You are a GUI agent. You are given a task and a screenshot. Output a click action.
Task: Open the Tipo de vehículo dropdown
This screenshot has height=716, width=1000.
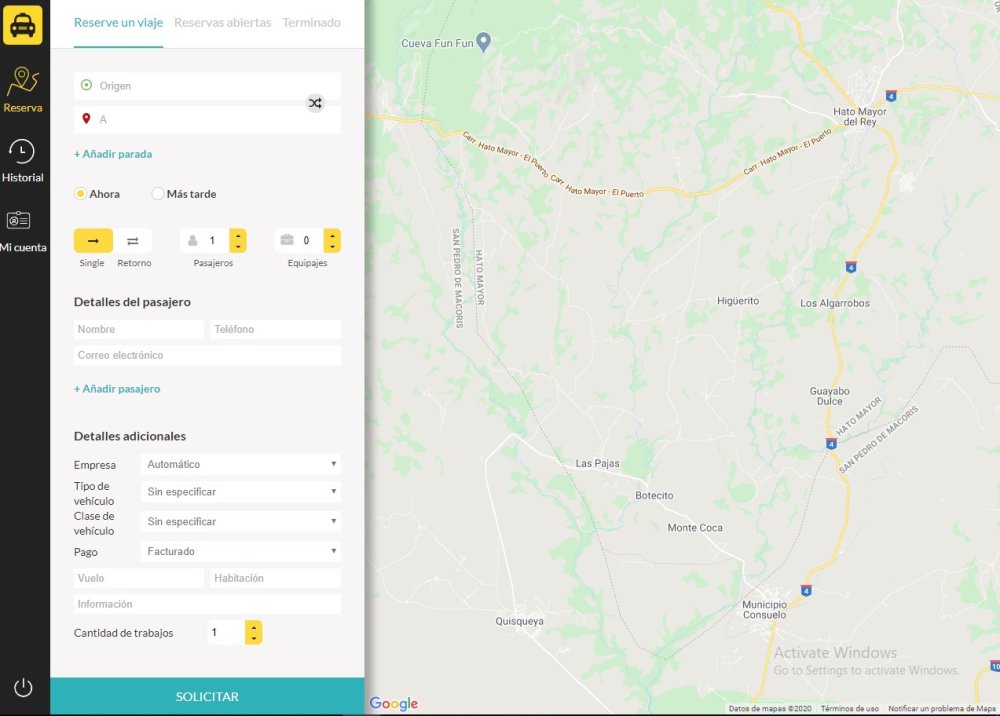tap(240, 492)
